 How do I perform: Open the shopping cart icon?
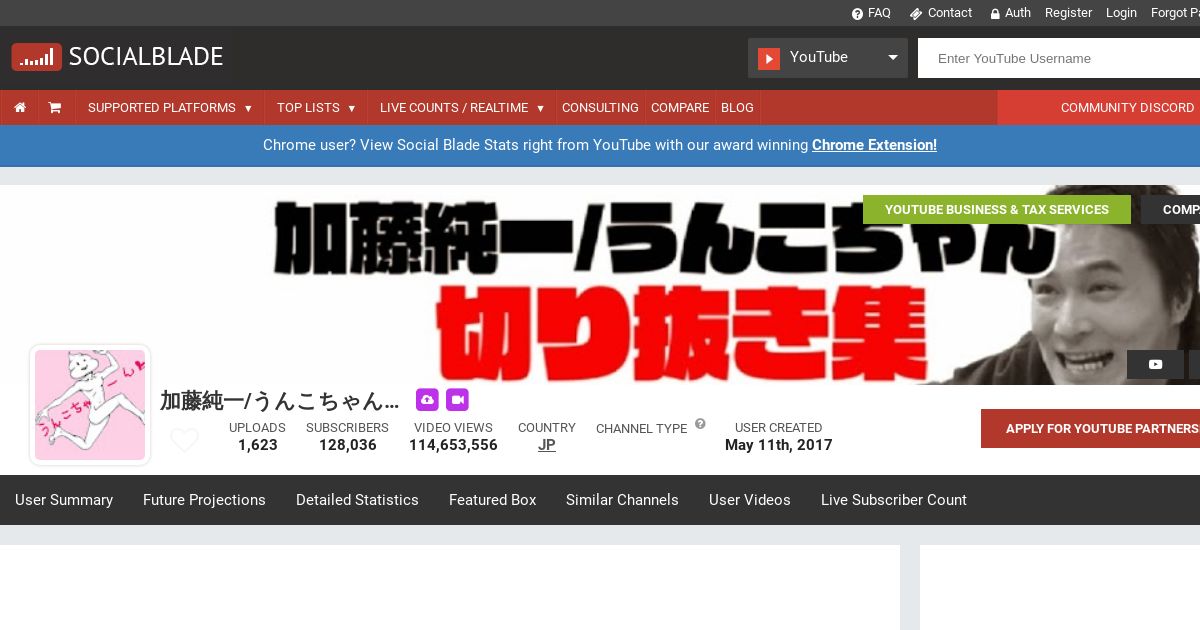click(55, 107)
